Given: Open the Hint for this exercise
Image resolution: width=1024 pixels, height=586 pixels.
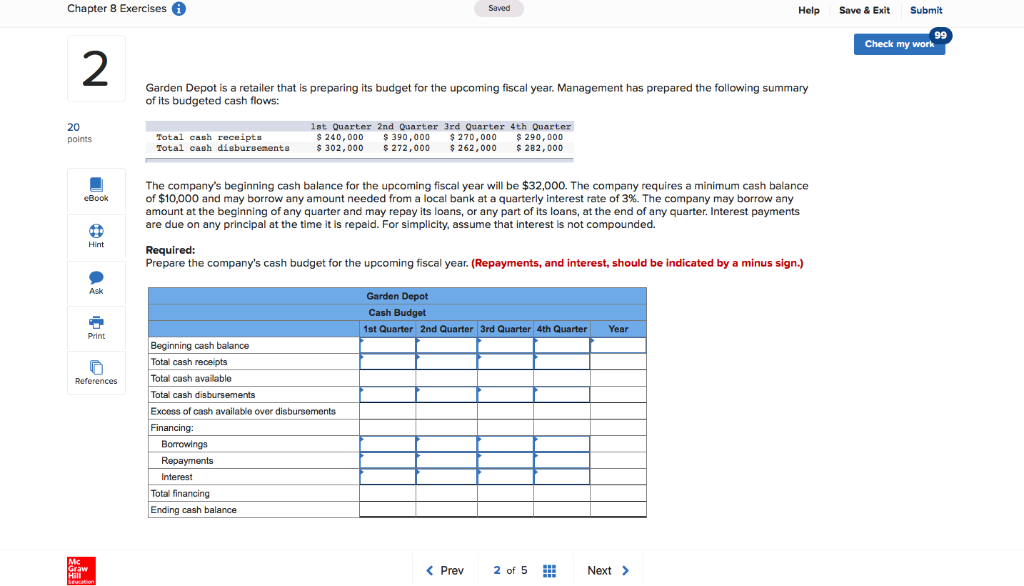Looking at the screenshot, I should pos(95,237).
